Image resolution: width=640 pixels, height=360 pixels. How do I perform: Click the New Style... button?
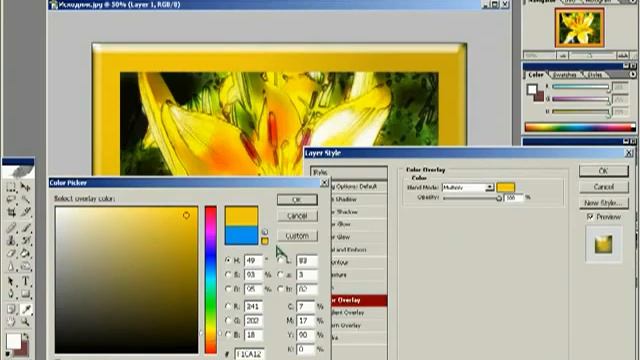pyautogui.click(x=604, y=202)
